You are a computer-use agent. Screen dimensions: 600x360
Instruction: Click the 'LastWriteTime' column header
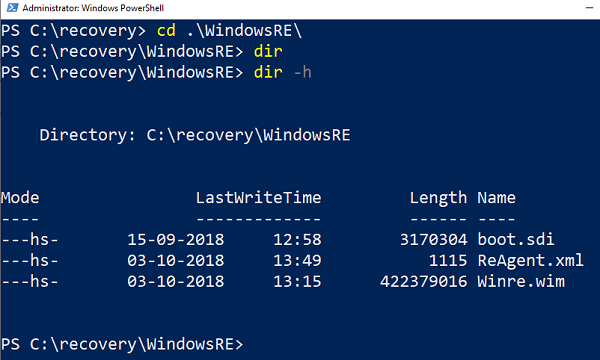[259, 198]
